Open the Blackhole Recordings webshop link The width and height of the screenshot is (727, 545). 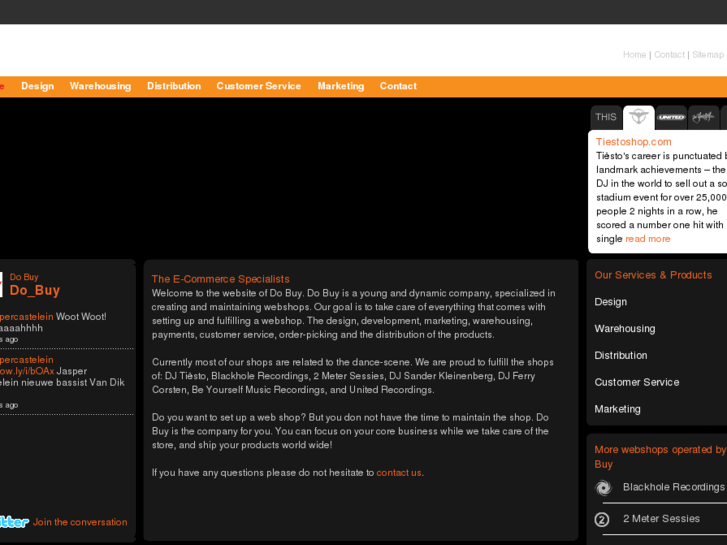coord(674,487)
